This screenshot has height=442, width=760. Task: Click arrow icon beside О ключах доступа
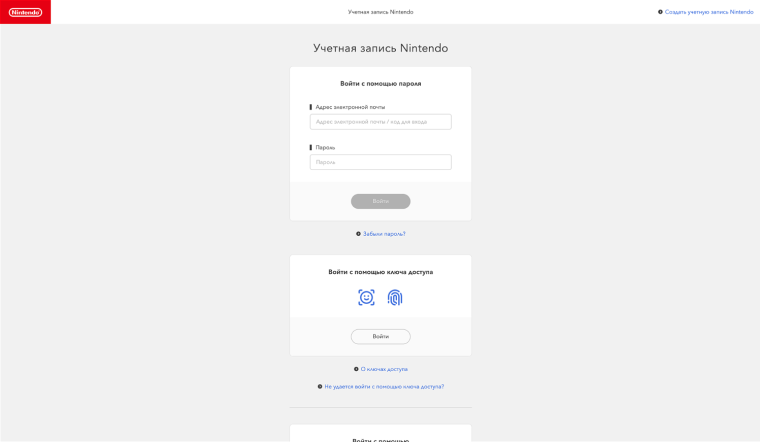click(356, 369)
